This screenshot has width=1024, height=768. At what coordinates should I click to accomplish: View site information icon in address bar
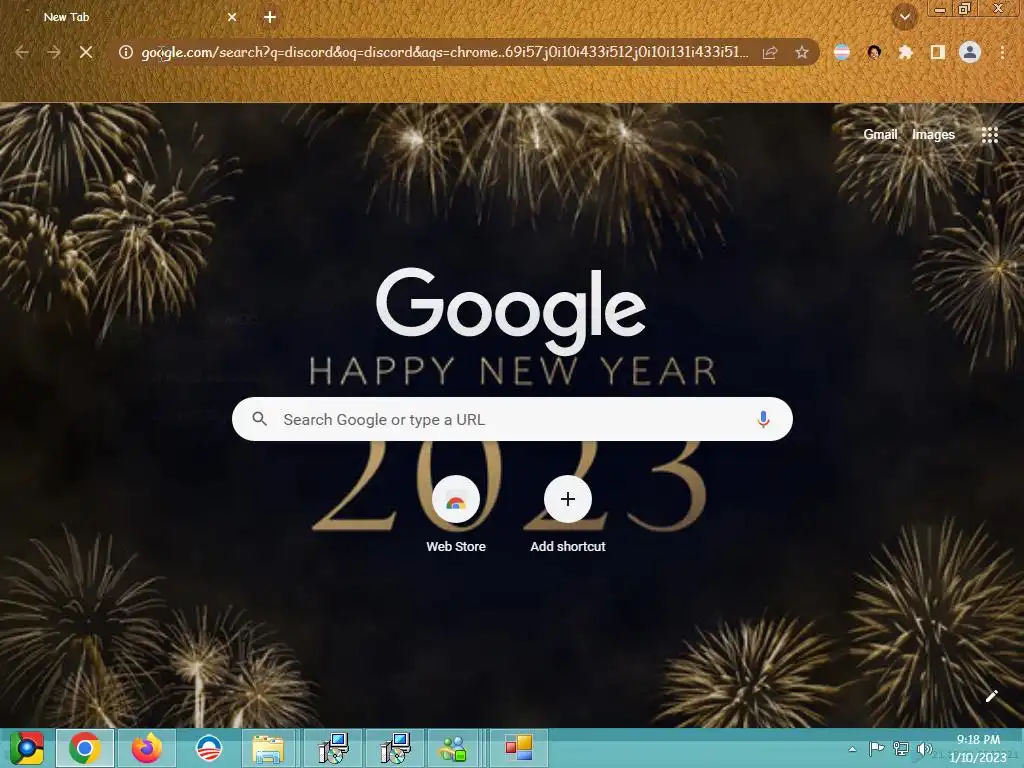(x=126, y=52)
